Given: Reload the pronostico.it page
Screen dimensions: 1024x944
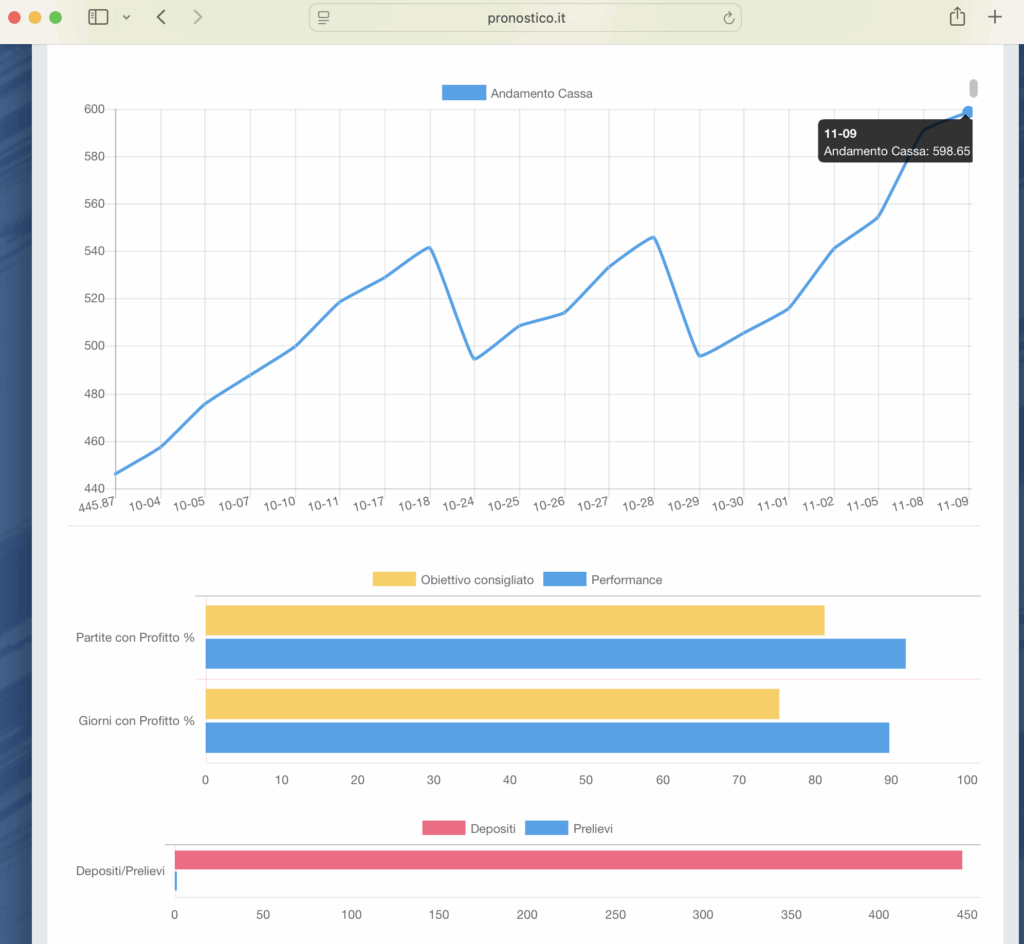Looking at the screenshot, I should coord(728,17).
